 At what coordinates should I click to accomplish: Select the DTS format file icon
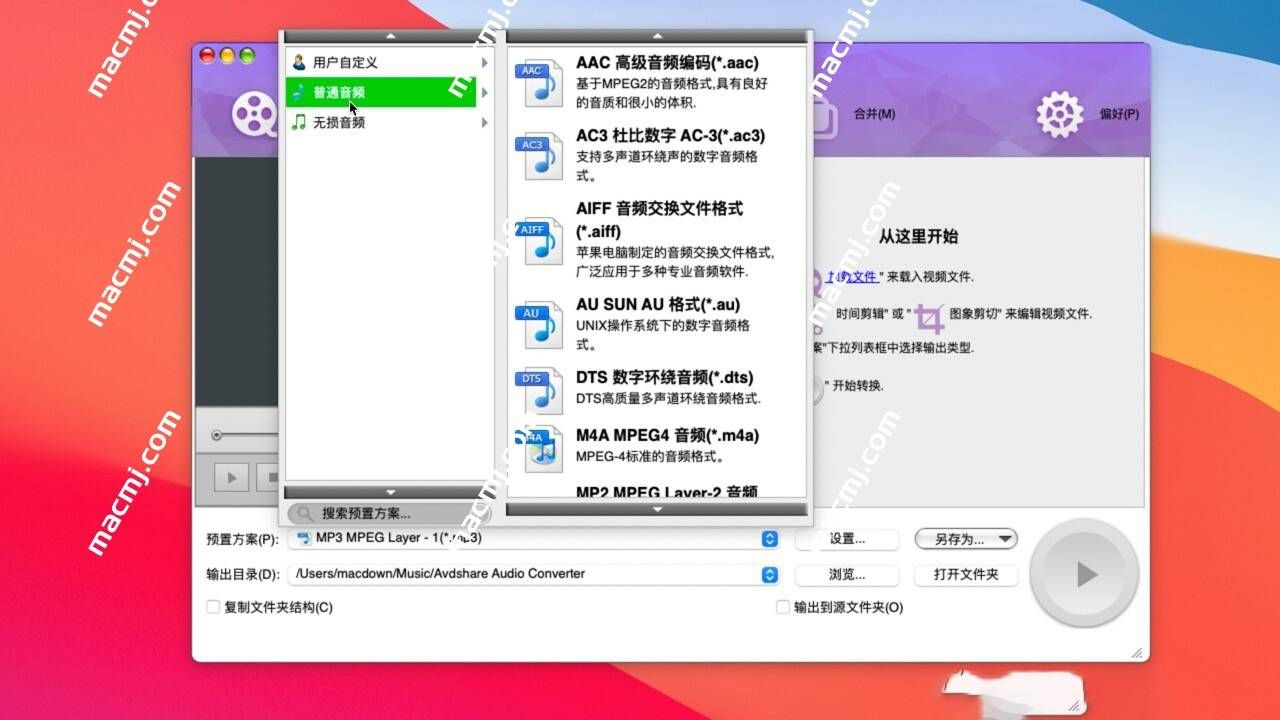pyautogui.click(x=538, y=391)
